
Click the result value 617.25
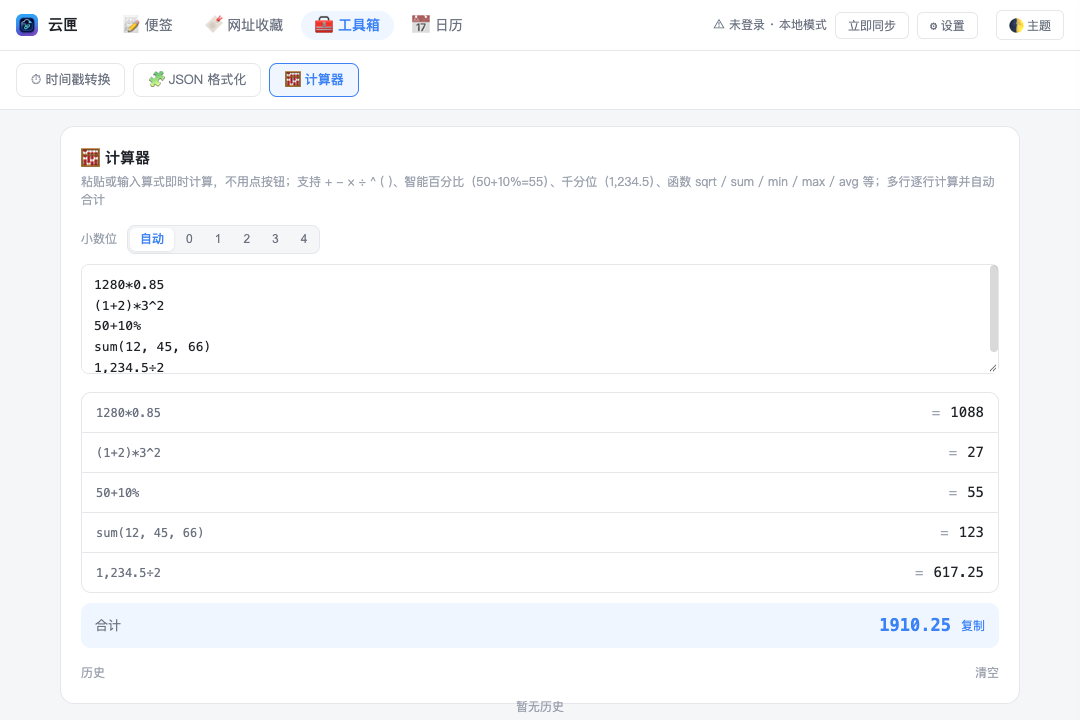click(x=958, y=572)
